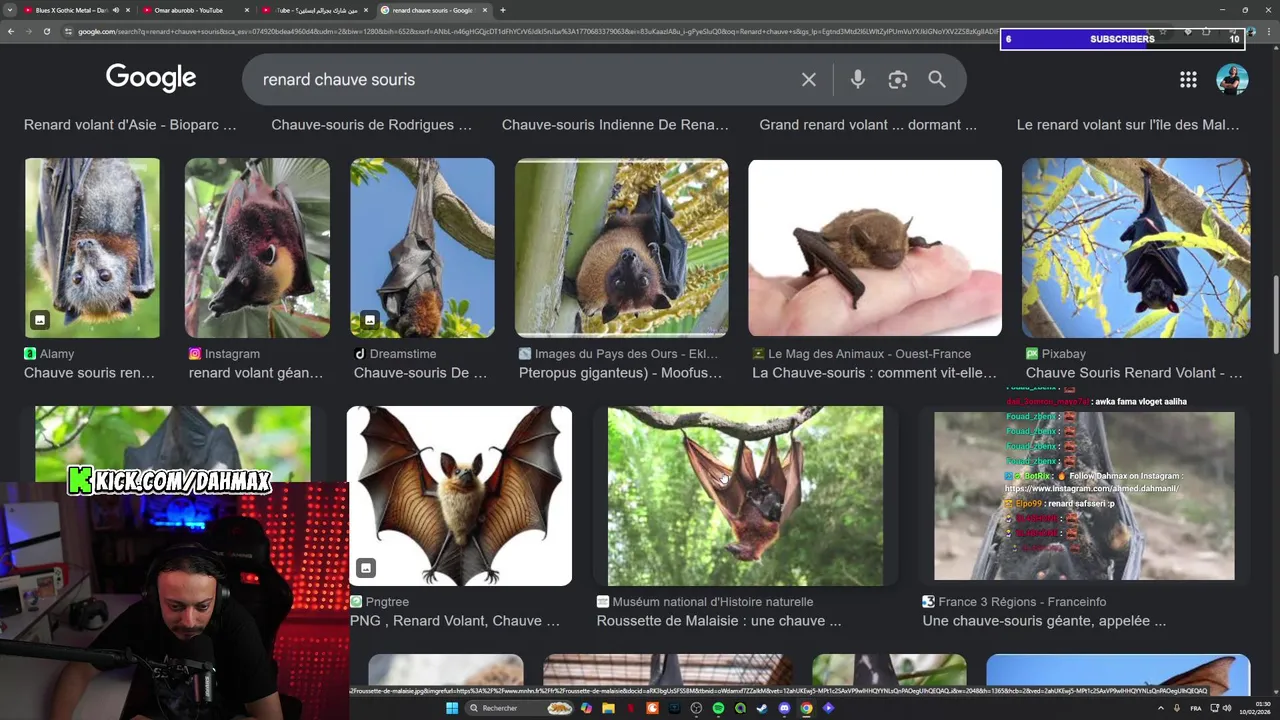The image size is (1280, 720).
Task: Click 'La Chauve-souris : comment vit-elle...' caption
Action: tap(874, 373)
